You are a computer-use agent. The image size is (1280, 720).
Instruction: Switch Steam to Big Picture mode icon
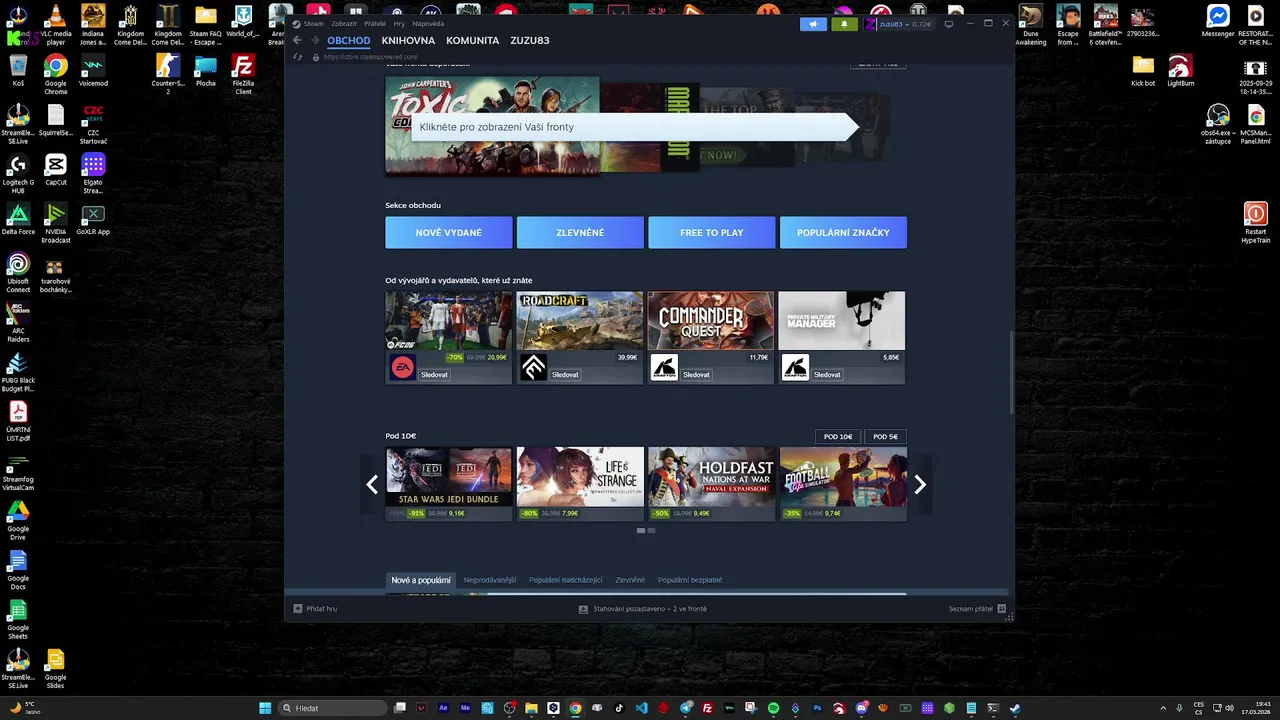pyautogui.click(x=949, y=24)
